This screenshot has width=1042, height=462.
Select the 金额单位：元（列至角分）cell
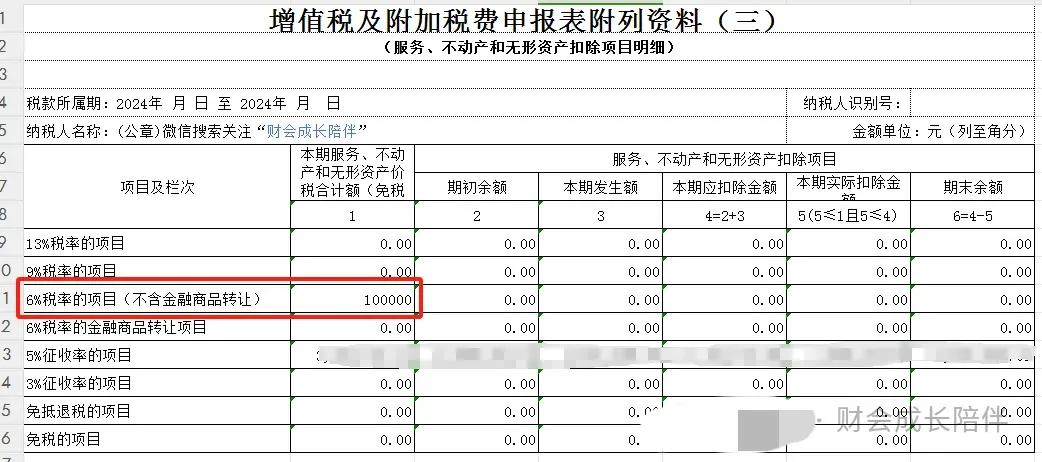tap(911, 131)
